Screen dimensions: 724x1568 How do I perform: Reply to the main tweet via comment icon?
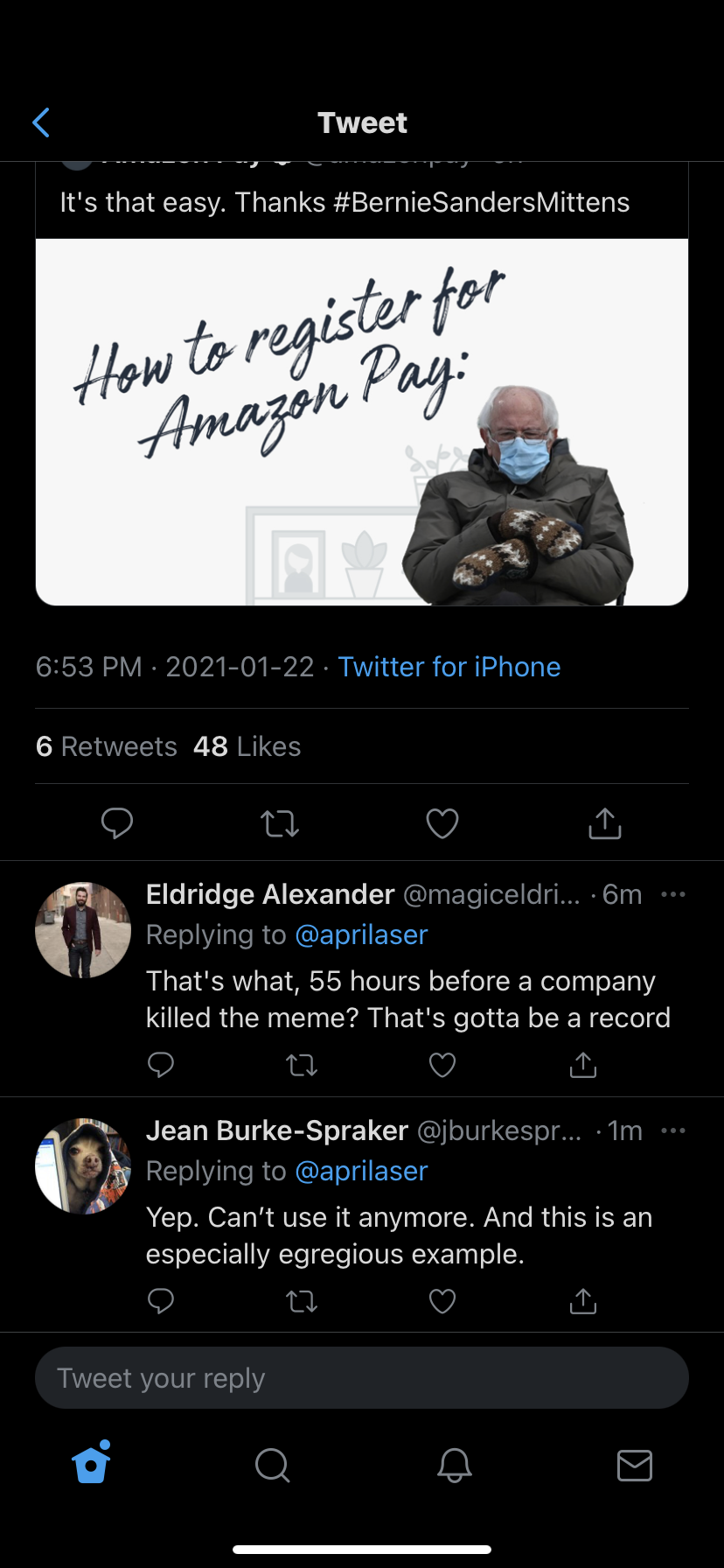tap(117, 823)
